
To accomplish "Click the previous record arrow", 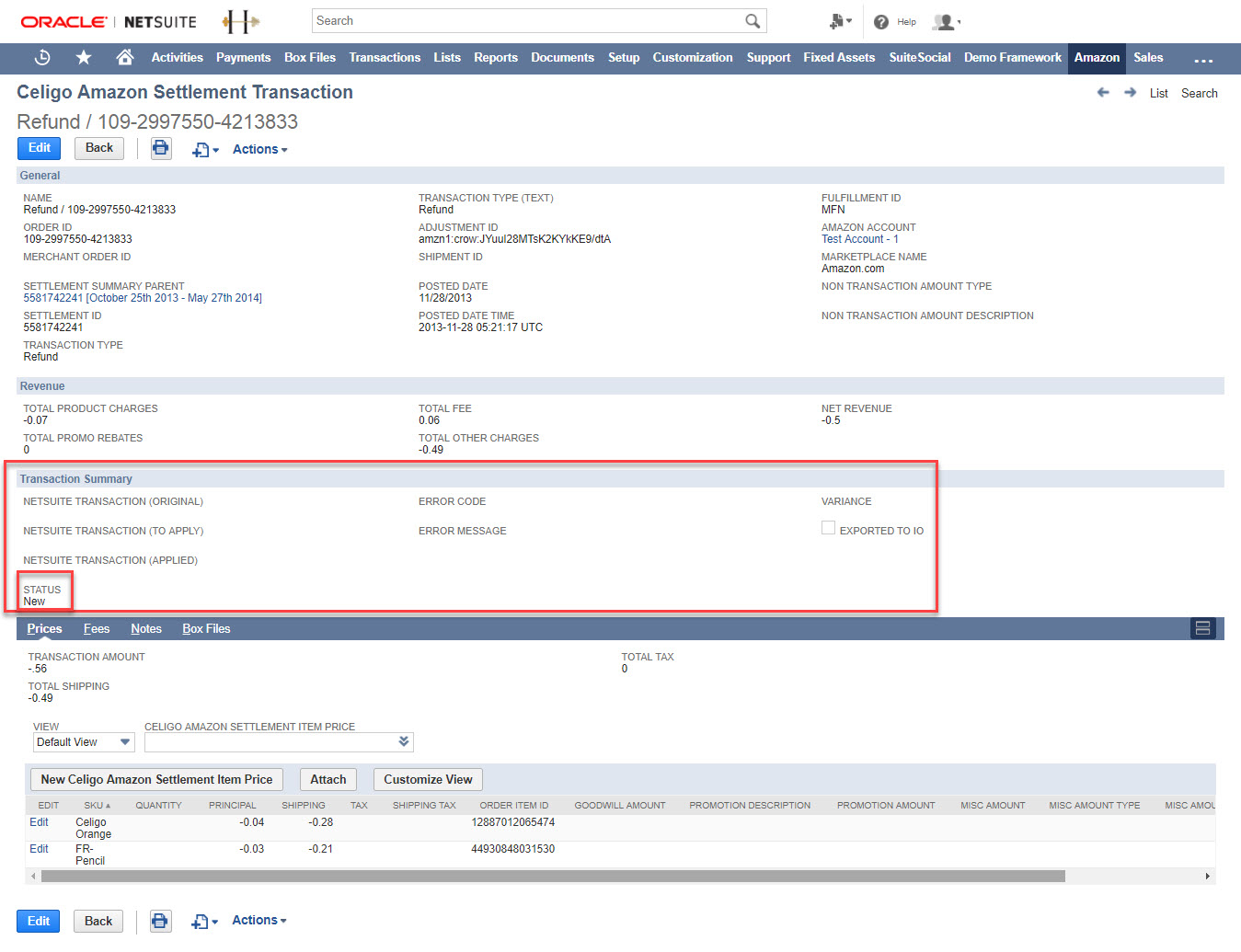I will pos(1103,93).
